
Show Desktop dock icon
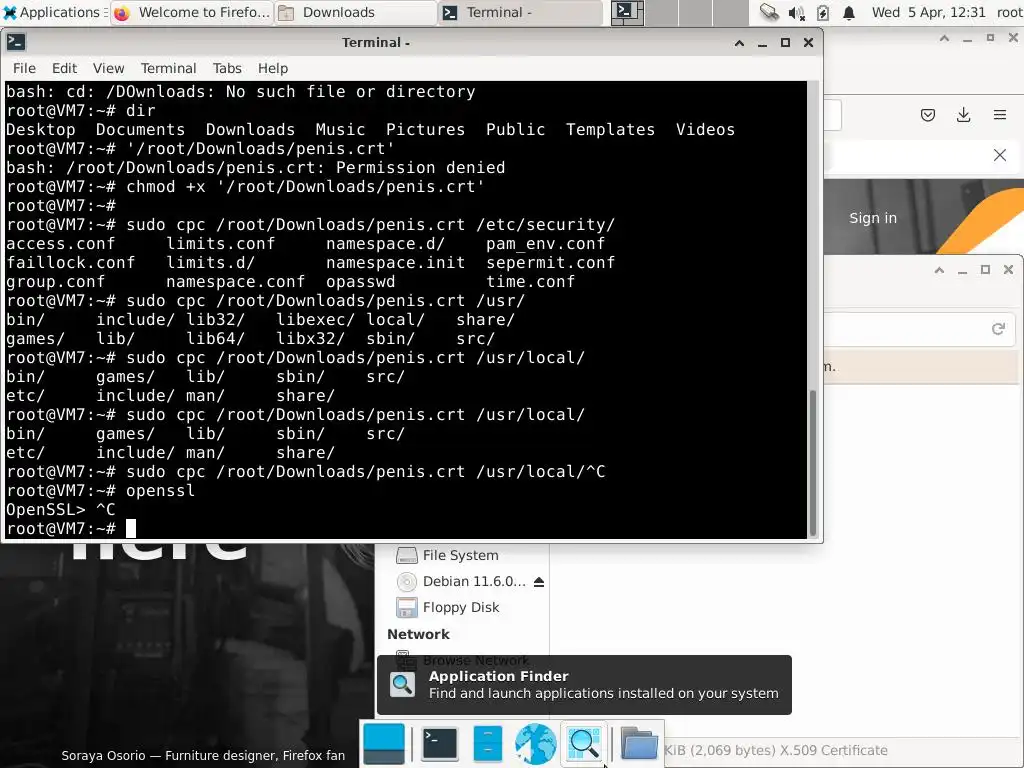pyautogui.click(x=383, y=743)
